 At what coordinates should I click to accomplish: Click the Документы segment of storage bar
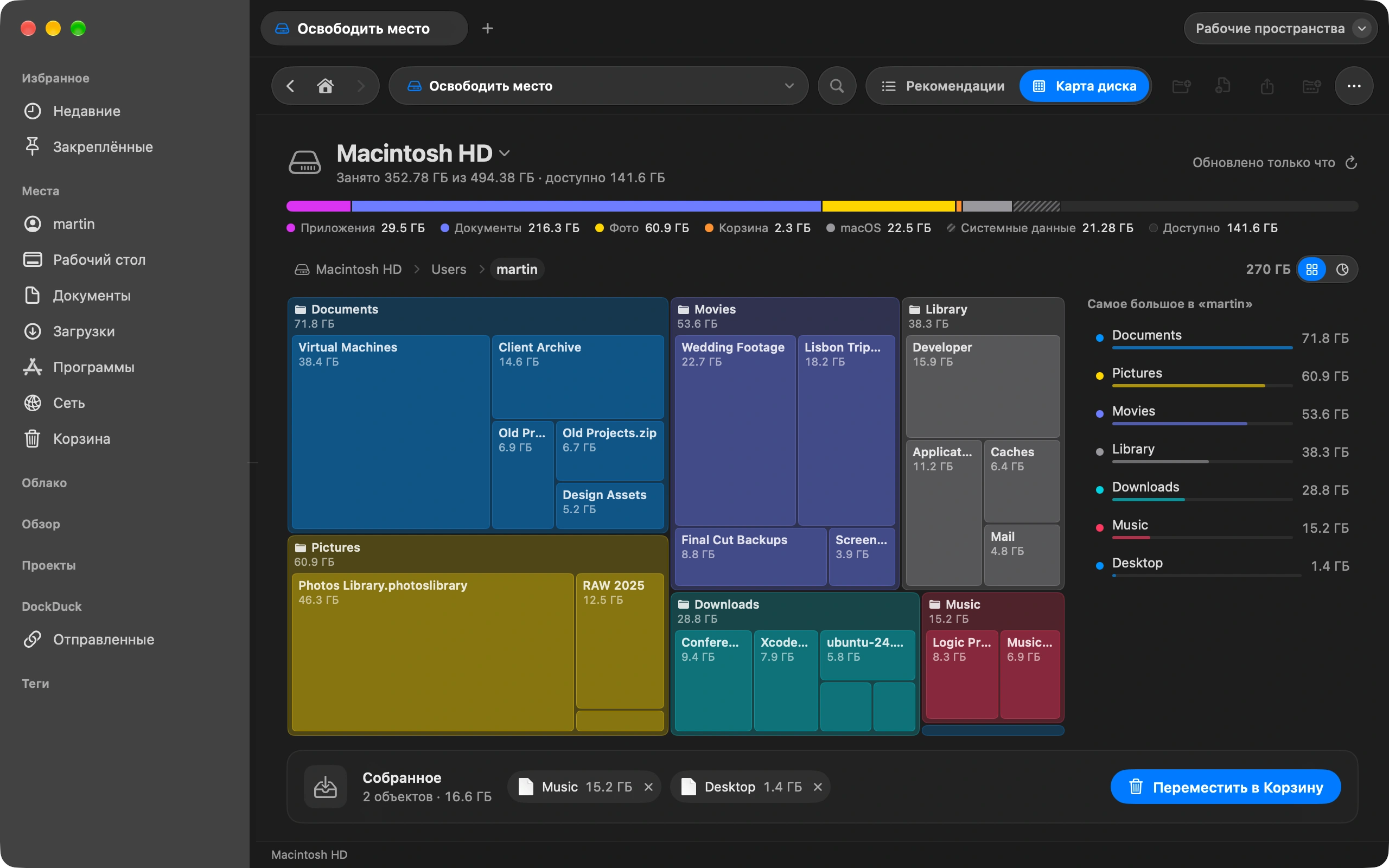point(586,206)
